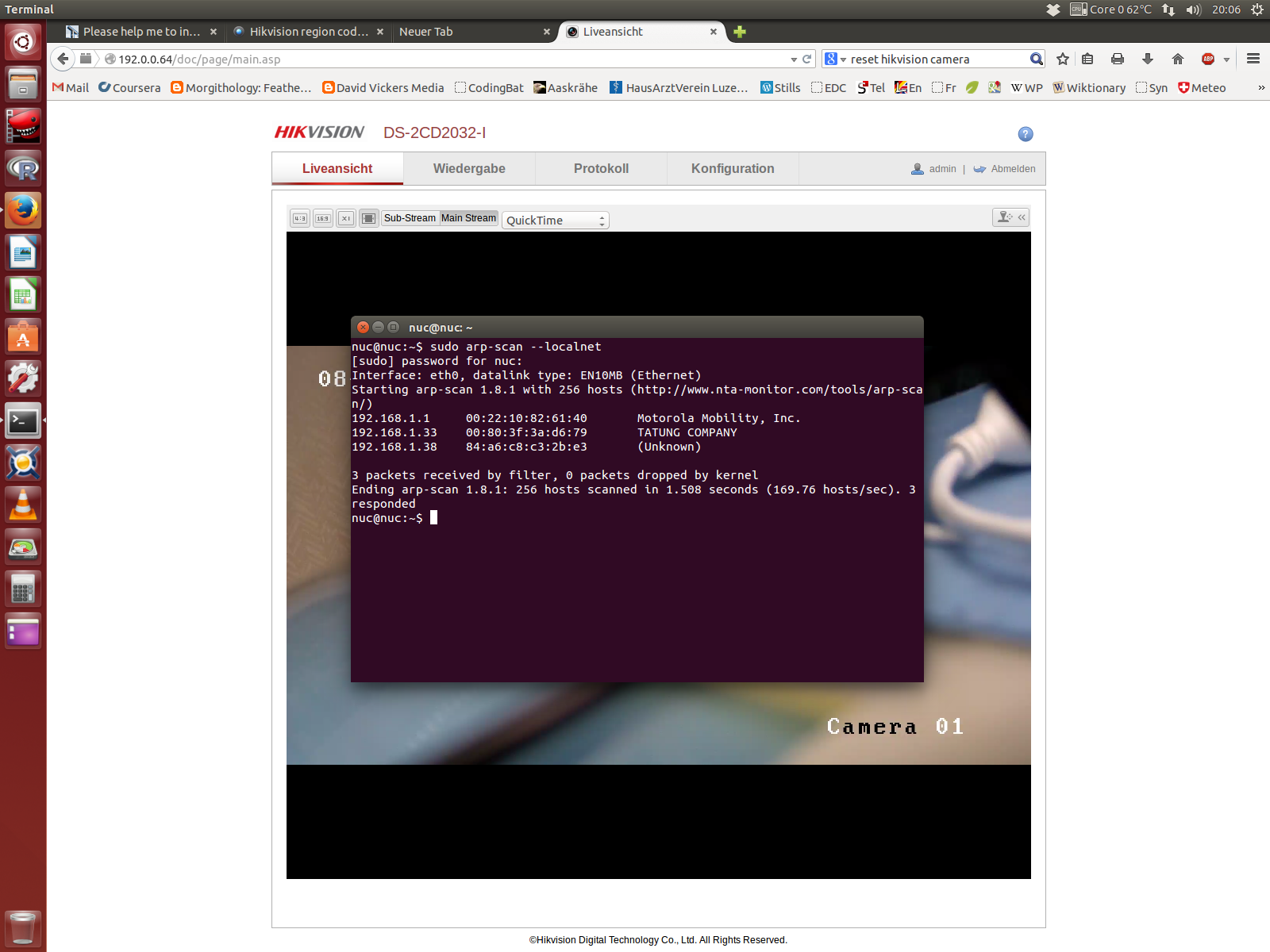This screenshot has height=952, width=1270.
Task: Bookmark this page with star icon
Action: 1063,59
